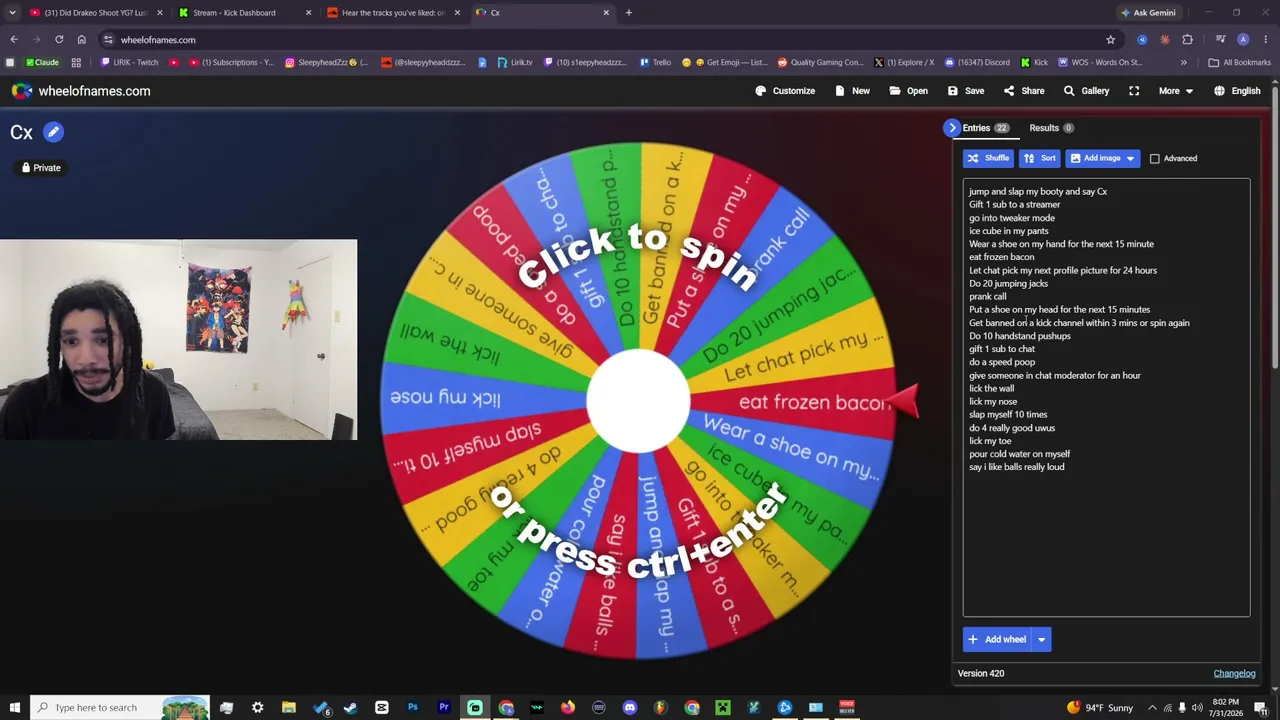Open Photoshop from the taskbar
1280x720 pixels.
412,708
